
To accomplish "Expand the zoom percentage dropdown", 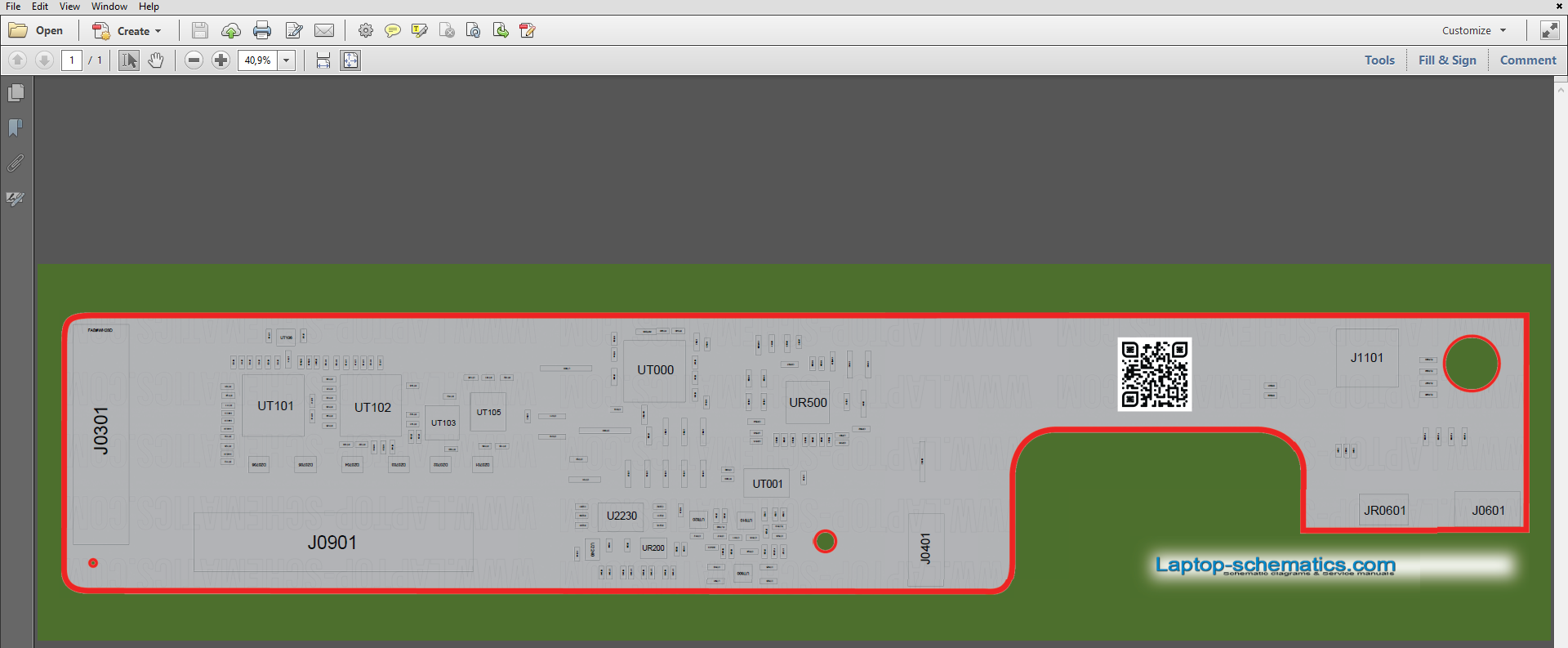I will click(287, 60).
